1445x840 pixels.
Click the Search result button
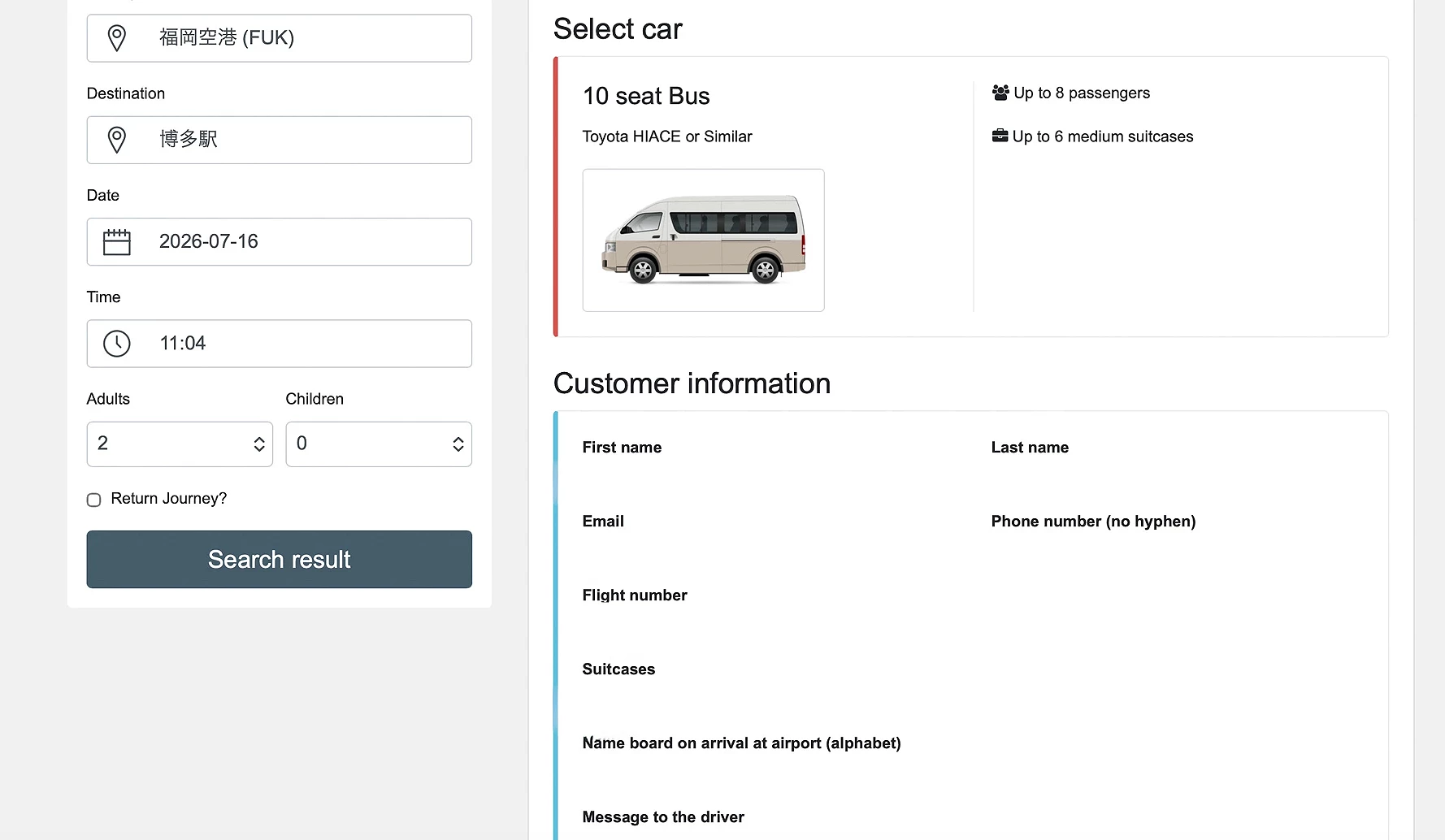pyautogui.click(x=280, y=560)
